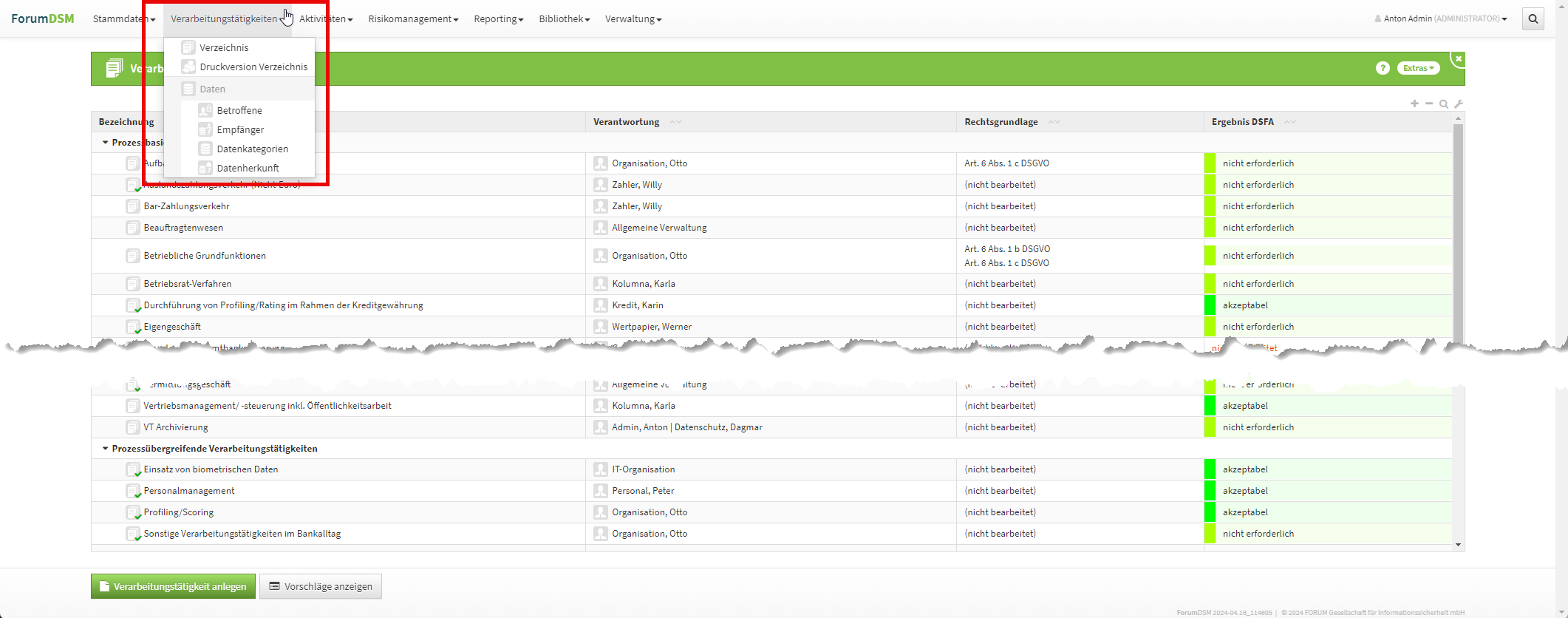Open Anton Admin user dropdown
1568x618 pixels.
[x=1440, y=19]
